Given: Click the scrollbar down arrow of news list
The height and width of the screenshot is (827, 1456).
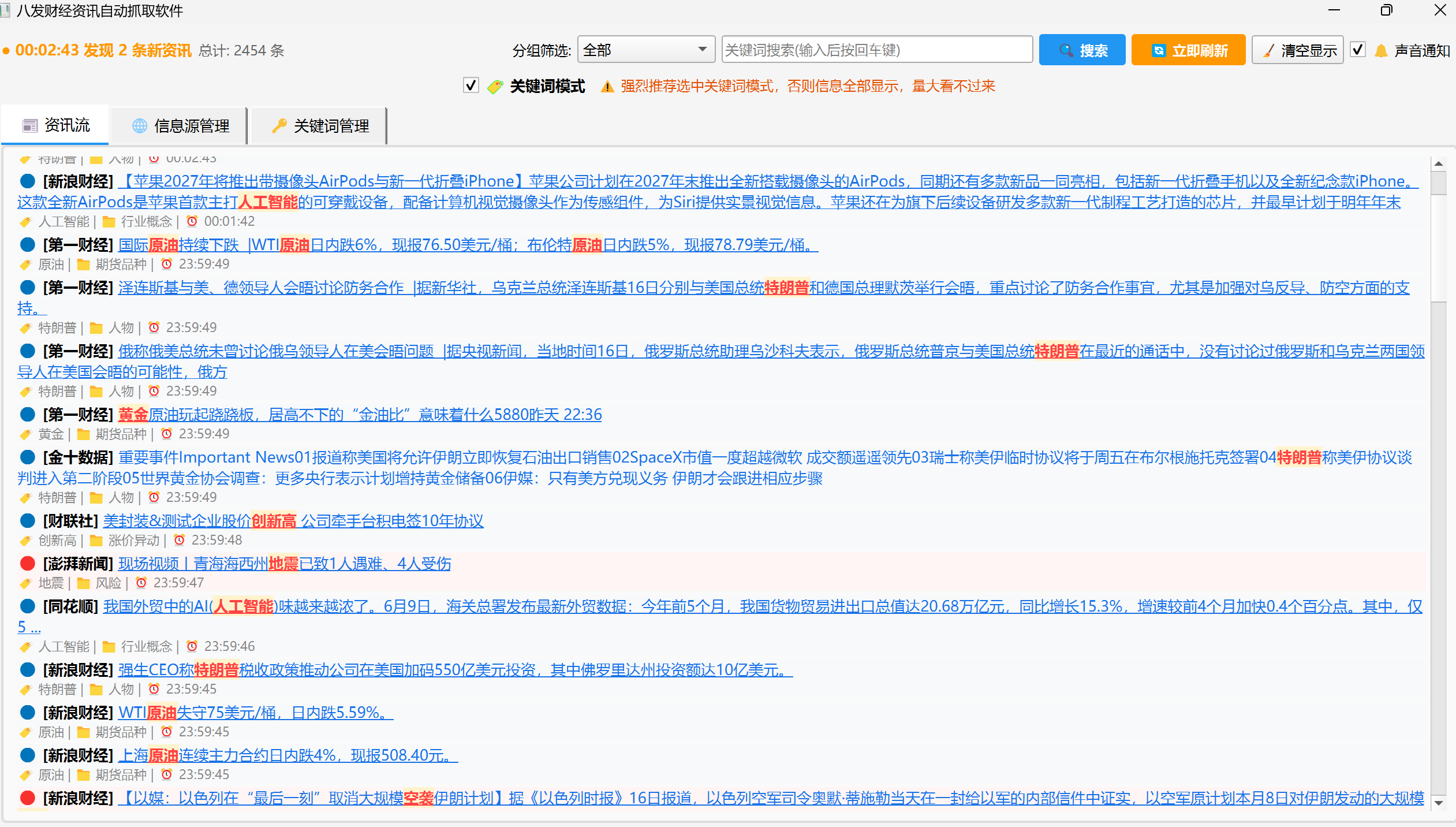Looking at the screenshot, I should tap(1439, 802).
